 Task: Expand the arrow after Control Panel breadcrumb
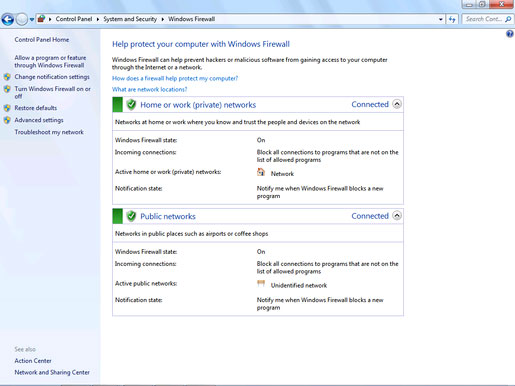pyautogui.click(x=98, y=19)
